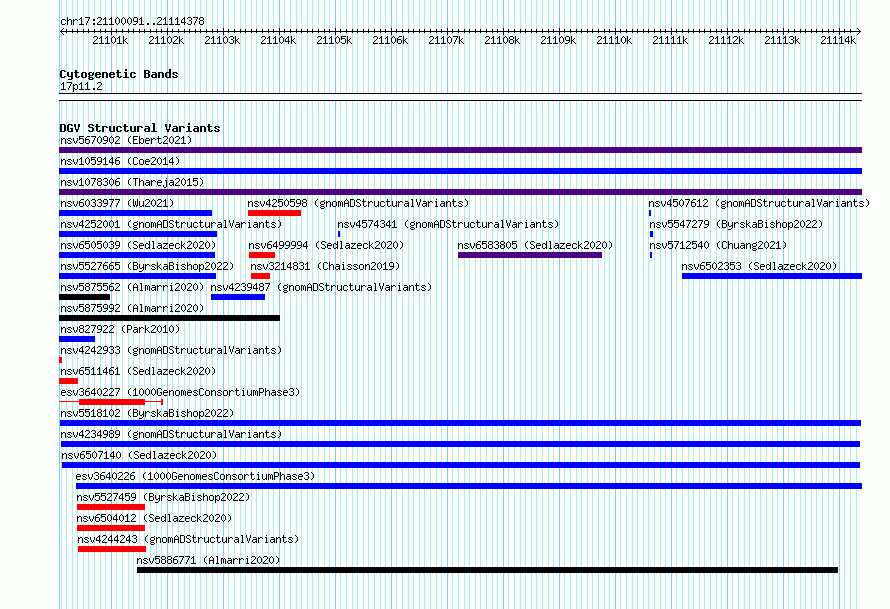
Task: Click the blue bar under nsv4234989
Action: click(460, 444)
